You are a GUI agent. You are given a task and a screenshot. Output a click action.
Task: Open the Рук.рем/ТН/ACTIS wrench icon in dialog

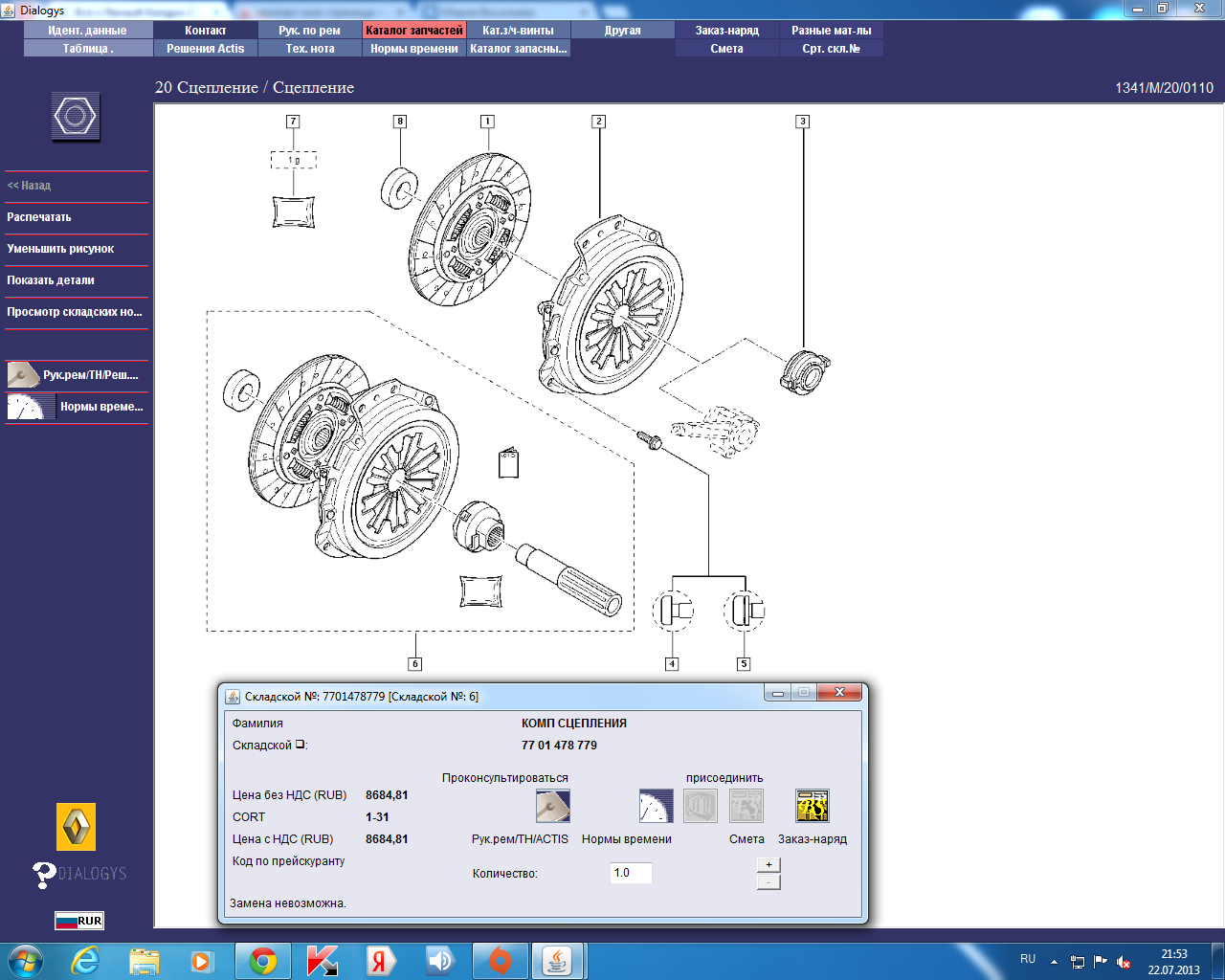553,806
